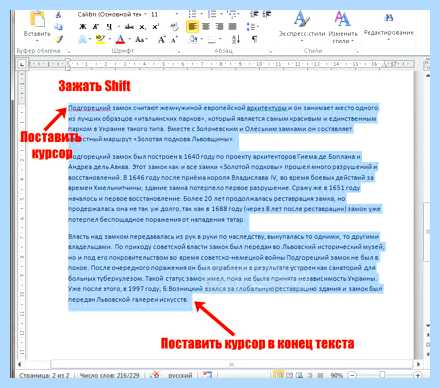Click the русский language indicator
The height and width of the screenshot is (388, 440).
pyautogui.click(x=180, y=376)
